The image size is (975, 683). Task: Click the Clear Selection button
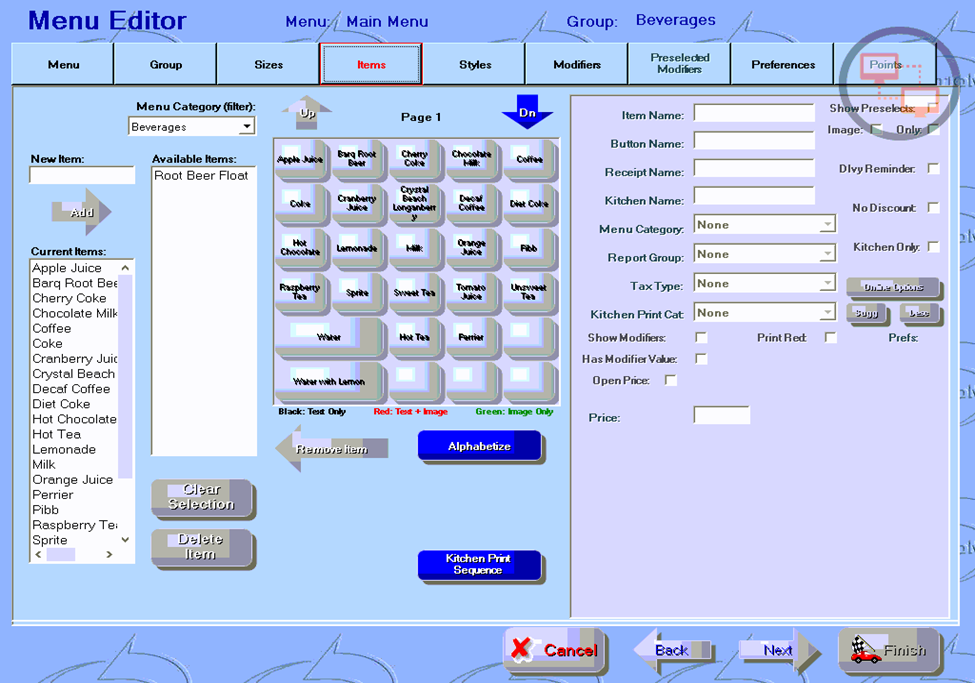click(203, 498)
